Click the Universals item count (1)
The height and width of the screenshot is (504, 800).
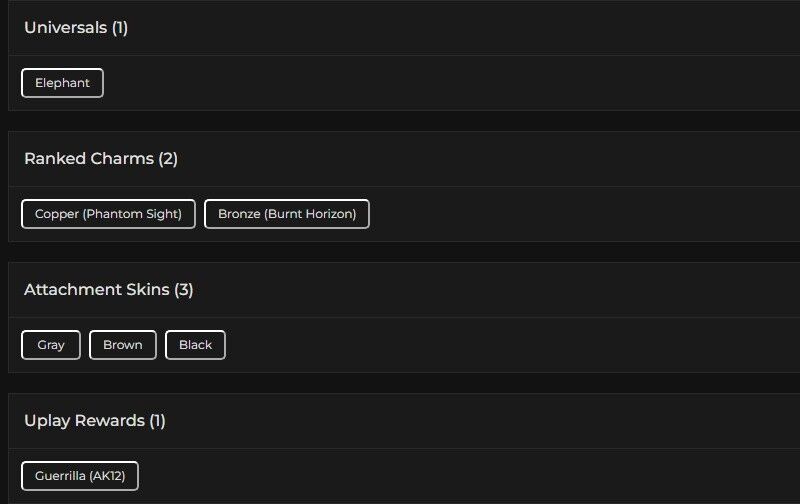pyautogui.click(x=120, y=28)
